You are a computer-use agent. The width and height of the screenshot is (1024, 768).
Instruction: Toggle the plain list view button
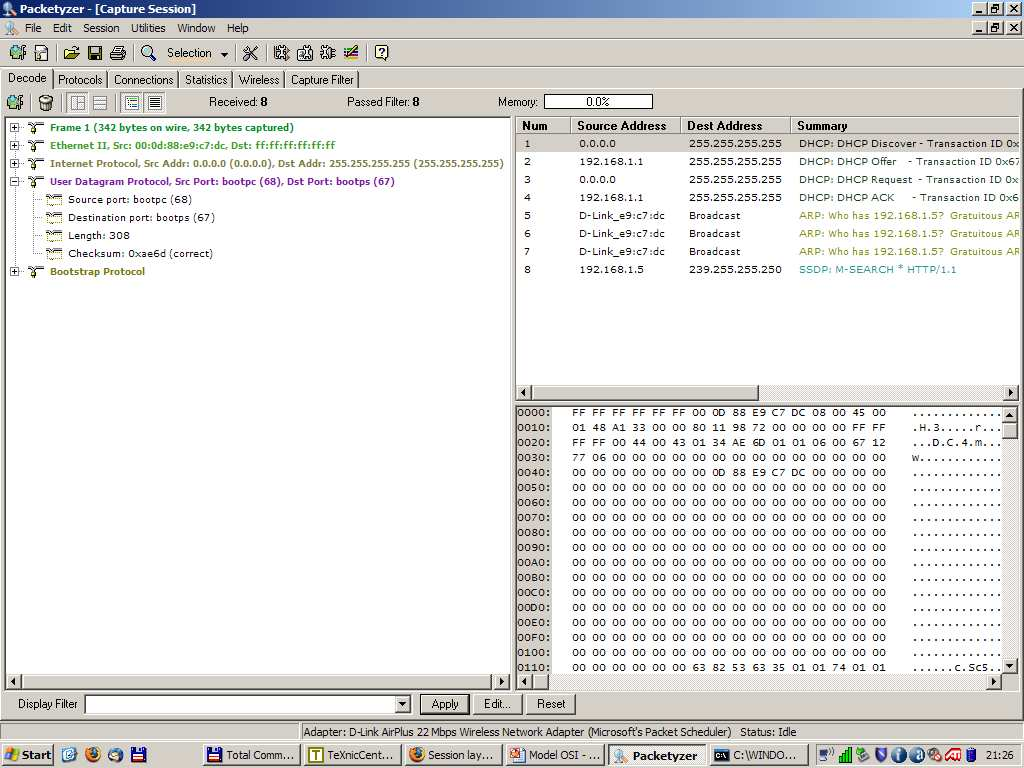[155, 103]
